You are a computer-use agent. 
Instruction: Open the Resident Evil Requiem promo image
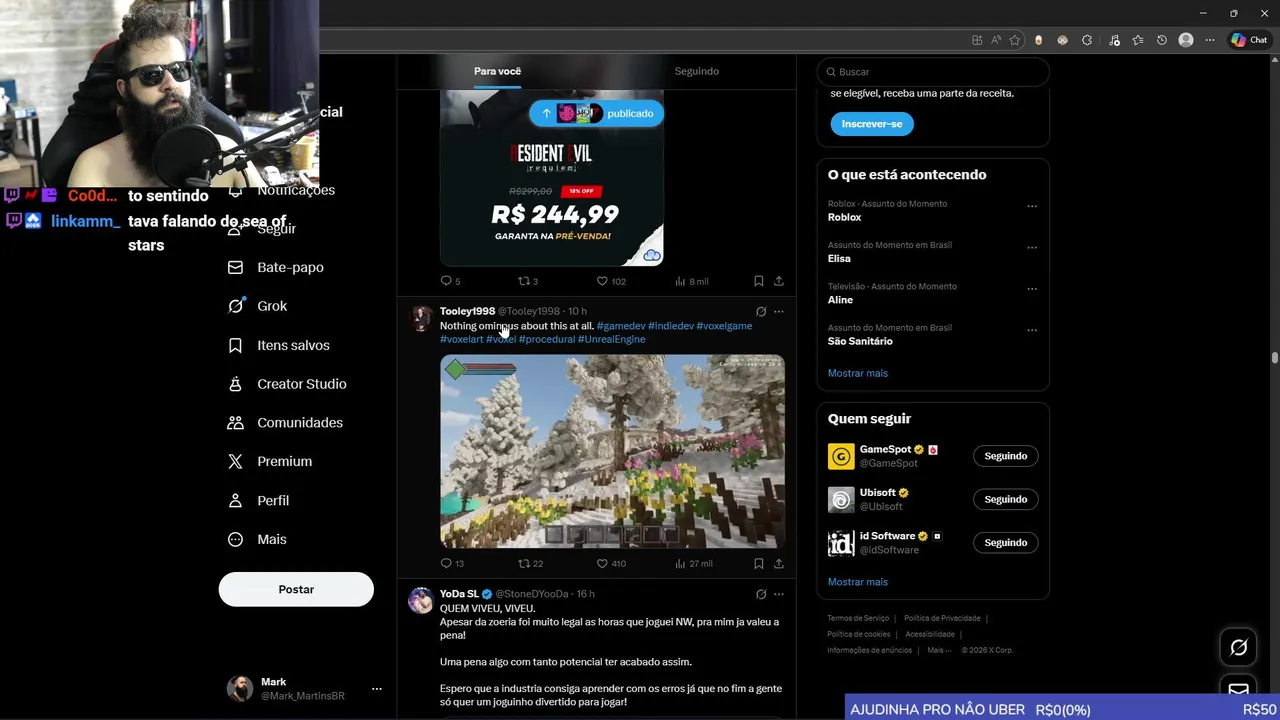552,178
